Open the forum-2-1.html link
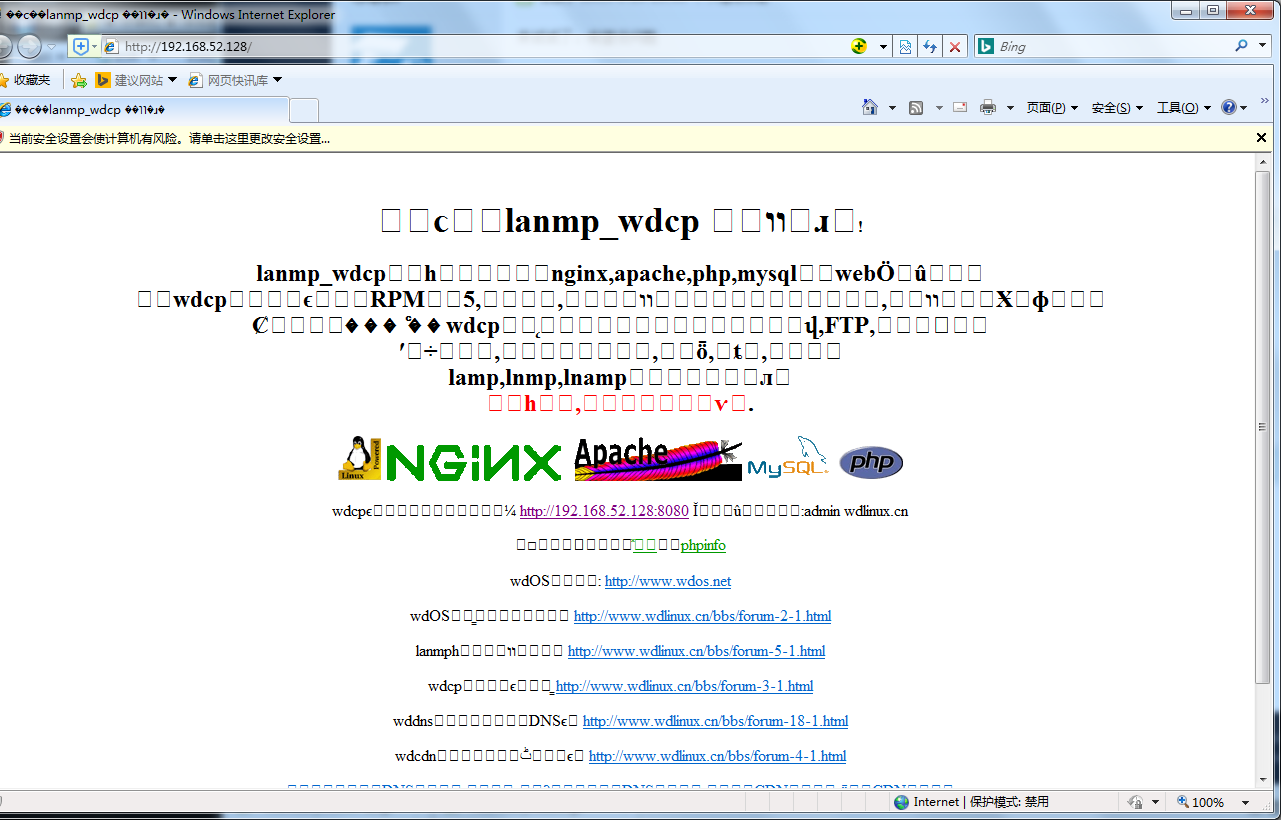The height and width of the screenshot is (820, 1281). (x=702, y=616)
